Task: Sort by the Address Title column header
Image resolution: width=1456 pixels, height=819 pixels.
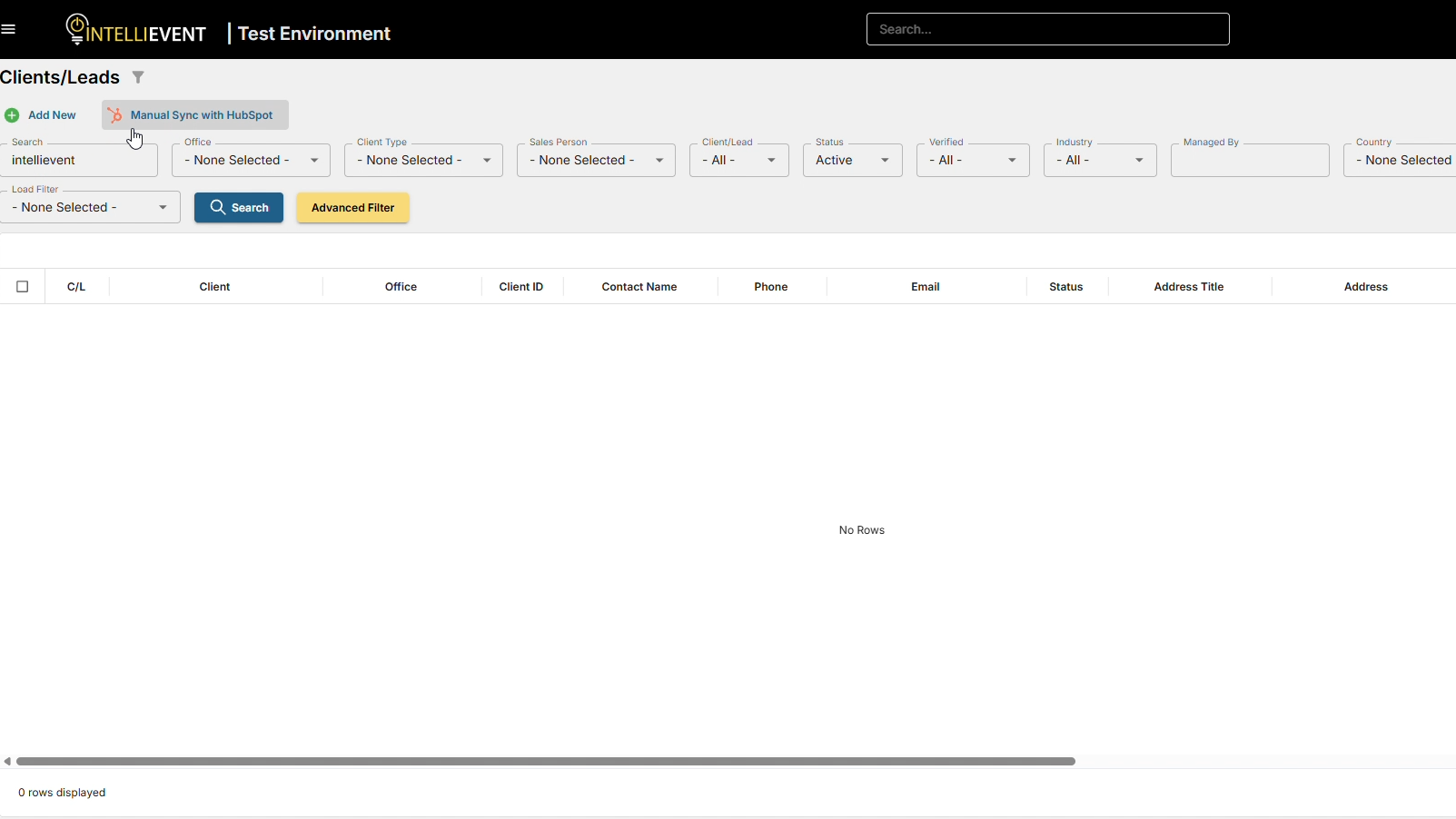Action: [x=1189, y=287]
